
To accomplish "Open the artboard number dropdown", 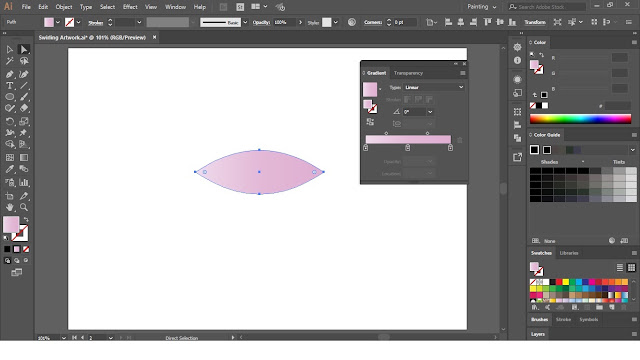I will coord(110,338).
